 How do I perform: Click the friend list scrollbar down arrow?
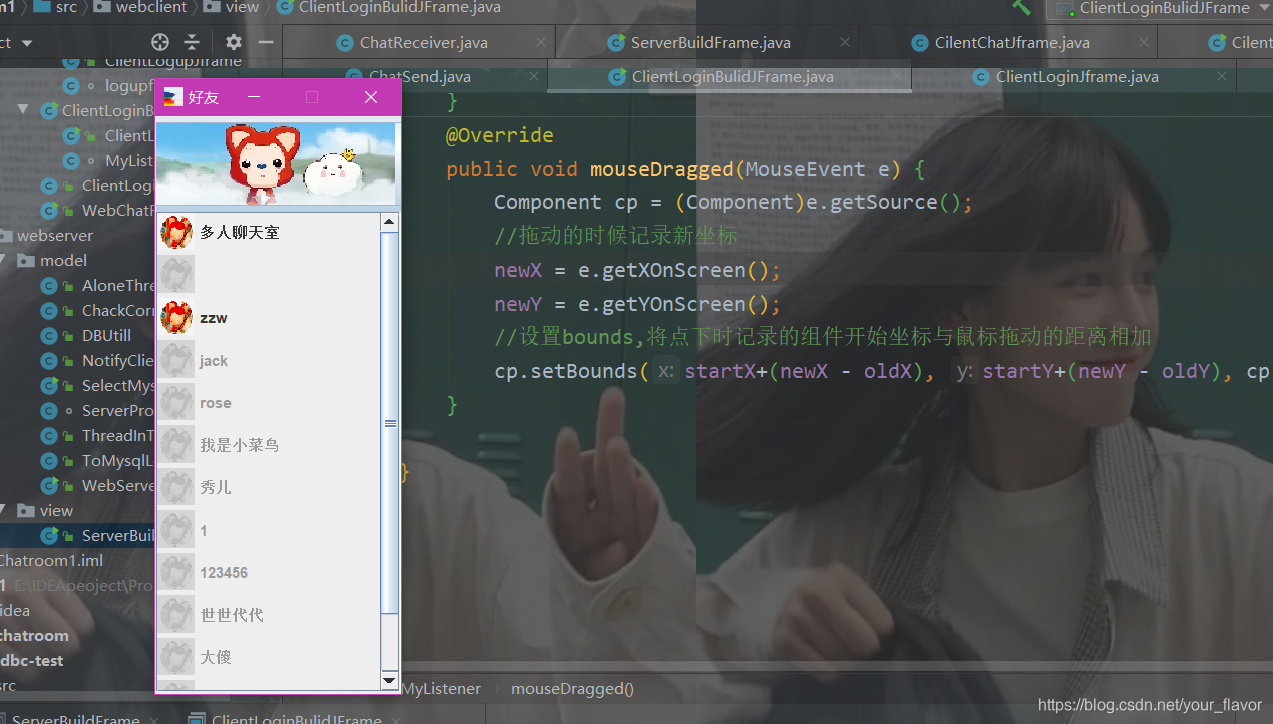coord(390,681)
